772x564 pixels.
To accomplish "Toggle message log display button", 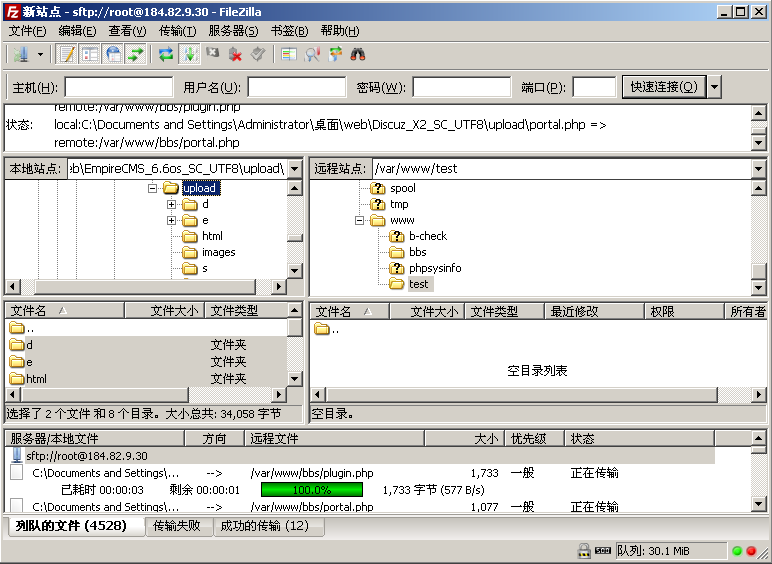I will pyautogui.click(x=66, y=54).
